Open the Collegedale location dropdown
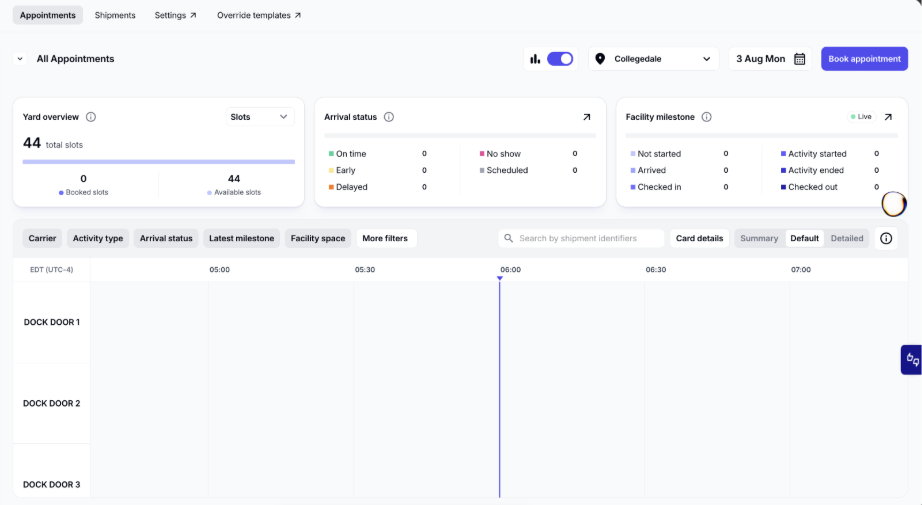This screenshot has height=505, width=922. (x=653, y=59)
